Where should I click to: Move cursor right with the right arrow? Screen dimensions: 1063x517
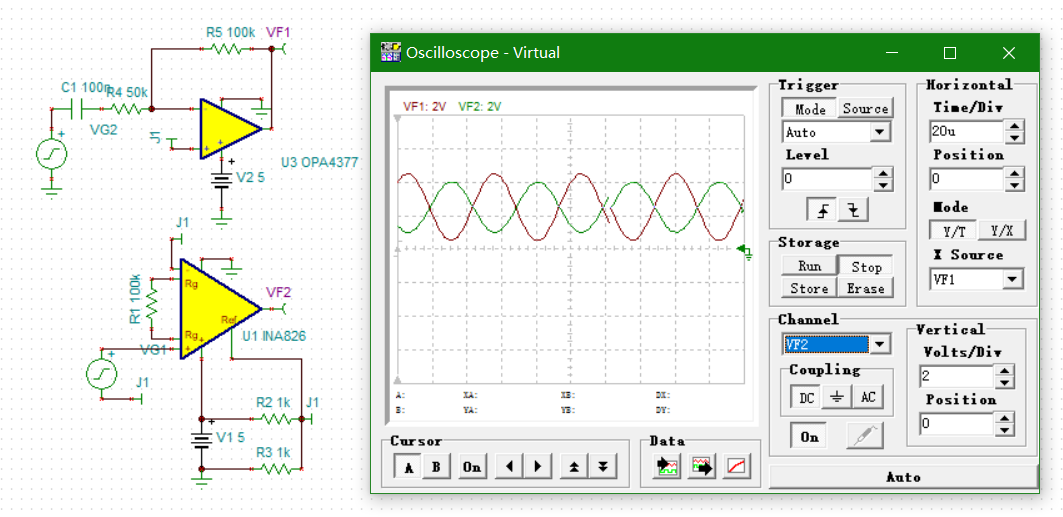(538, 467)
